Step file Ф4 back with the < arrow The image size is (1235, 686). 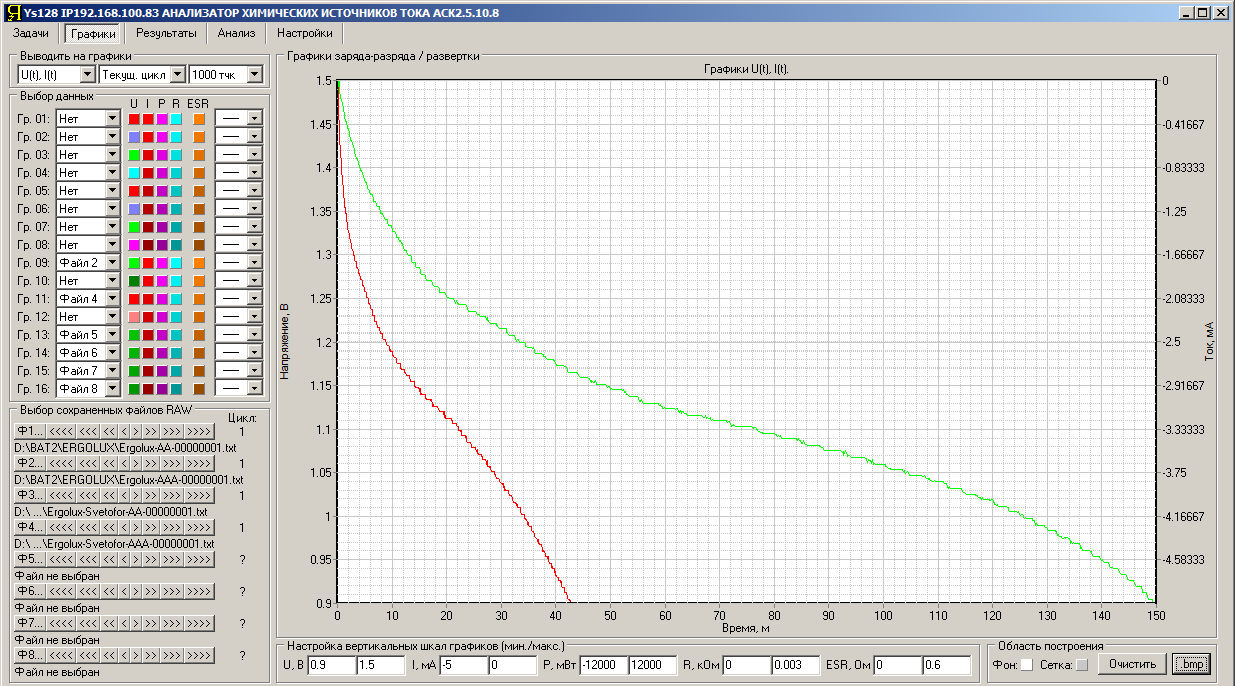pyautogui.click(x=124, y=527)
